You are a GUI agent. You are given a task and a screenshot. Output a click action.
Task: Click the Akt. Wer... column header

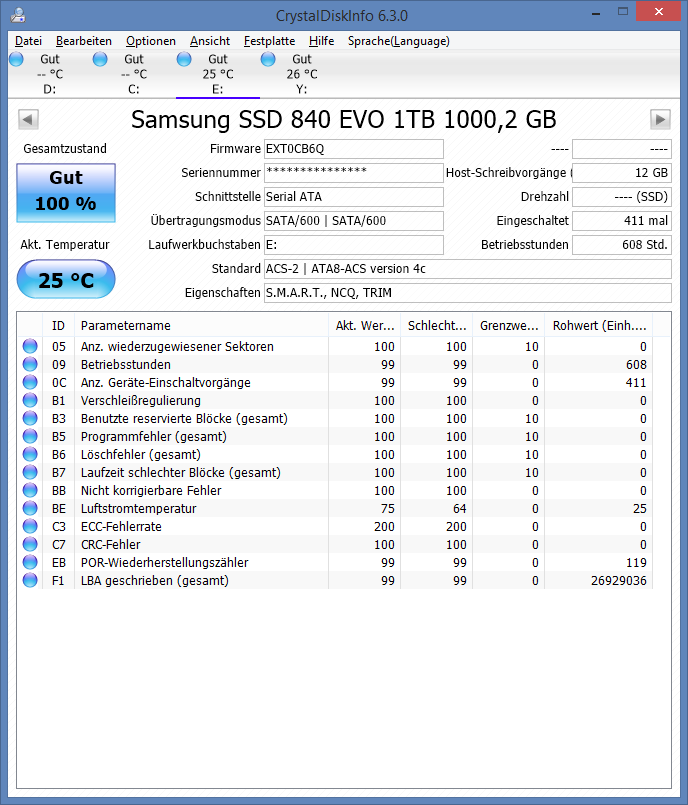(365, 325)
